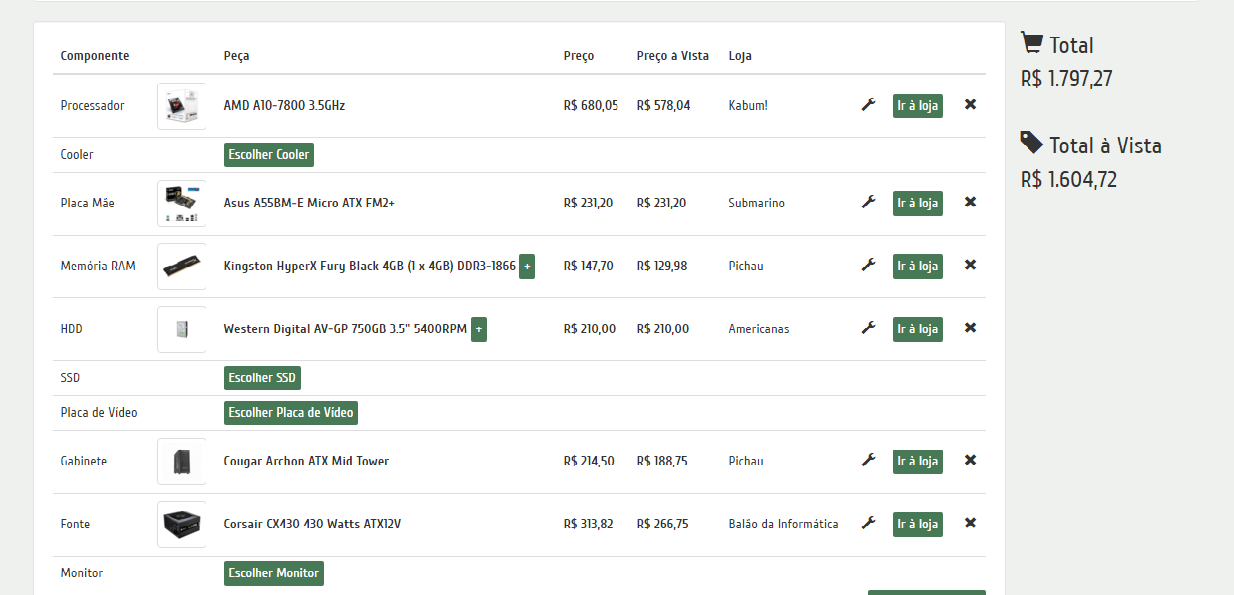Open Asus A55BM-E Micro ATX FM2+ link
The width and height of the screenshot is (1234, 595).
[x=309, y=203]
